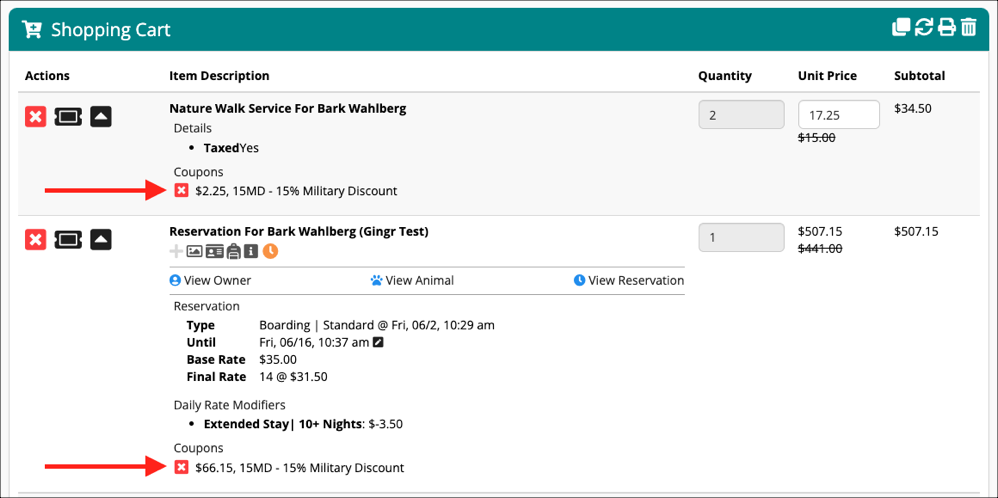This screenshot has width=998, height=498.
Task: Edit the 17.25 unit price field
Action: [839, 115]
